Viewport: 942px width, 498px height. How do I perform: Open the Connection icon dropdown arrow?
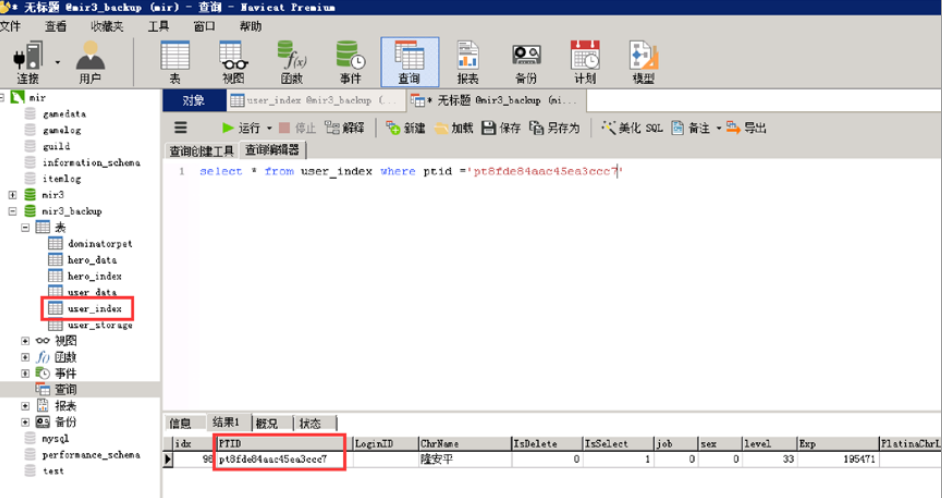tap(58, 62)
